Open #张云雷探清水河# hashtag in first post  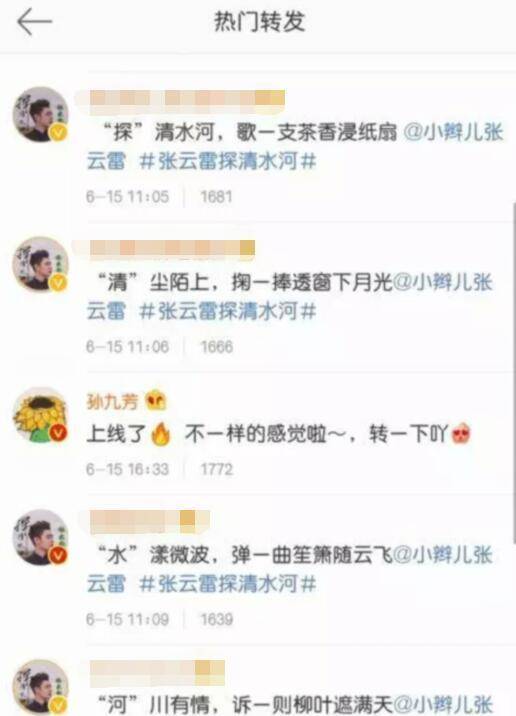point(228,162)
